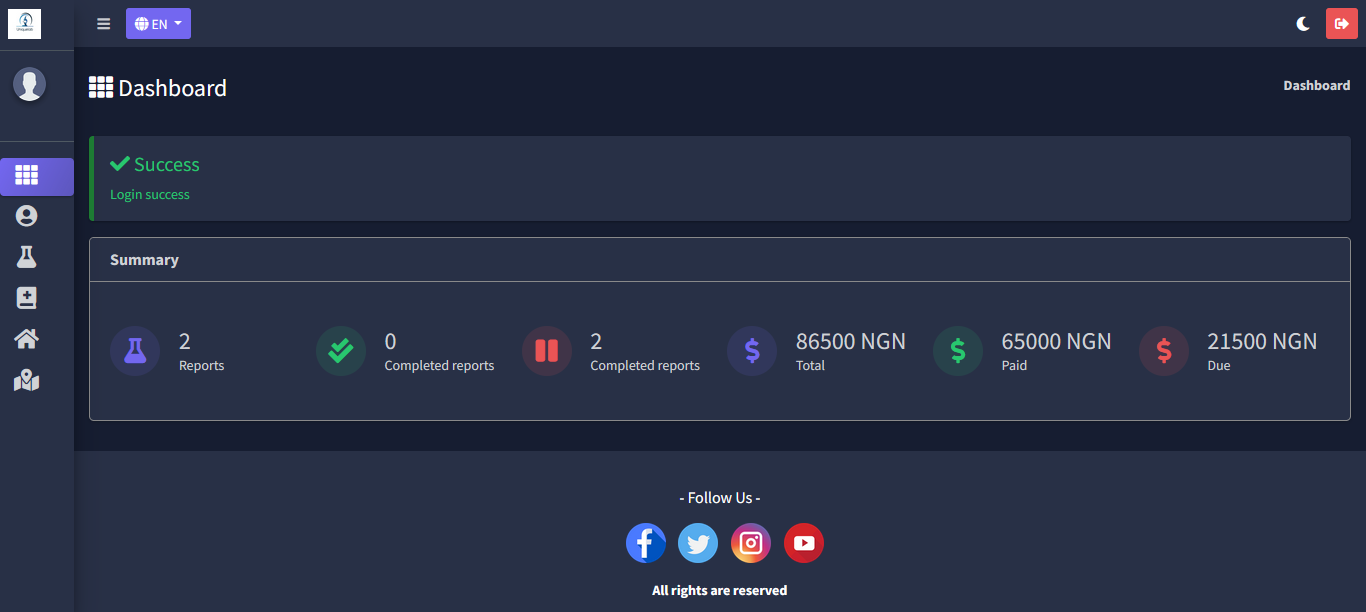Click the user avatar picture
This screenshot has height=612, width=1366.
29,84
